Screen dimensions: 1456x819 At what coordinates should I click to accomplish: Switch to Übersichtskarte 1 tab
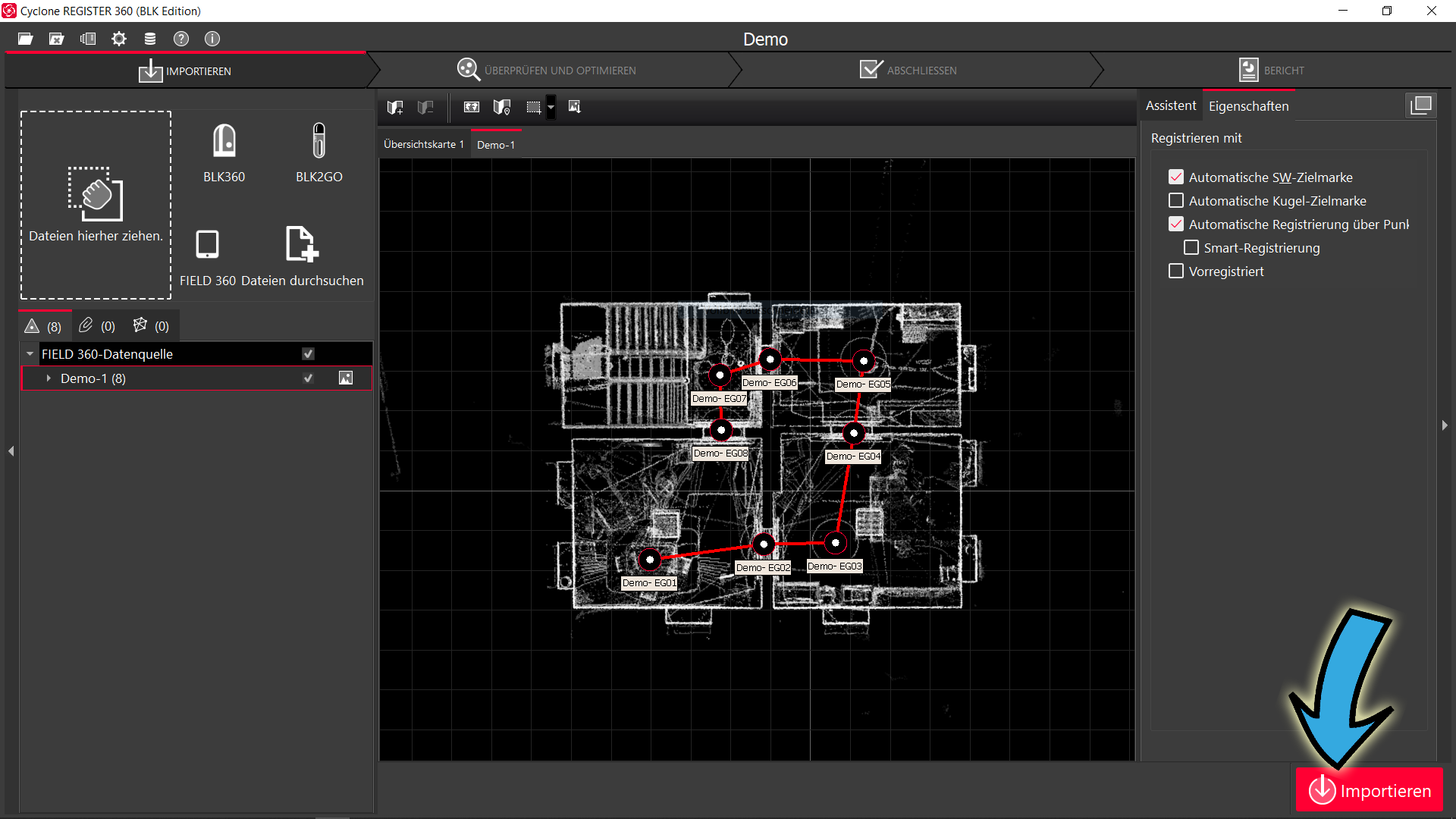point(424,144)
